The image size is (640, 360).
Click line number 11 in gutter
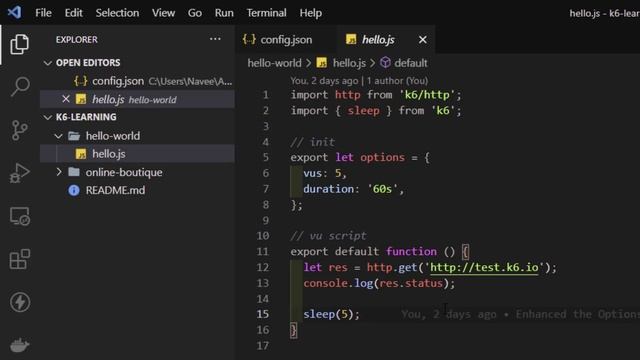263,251
